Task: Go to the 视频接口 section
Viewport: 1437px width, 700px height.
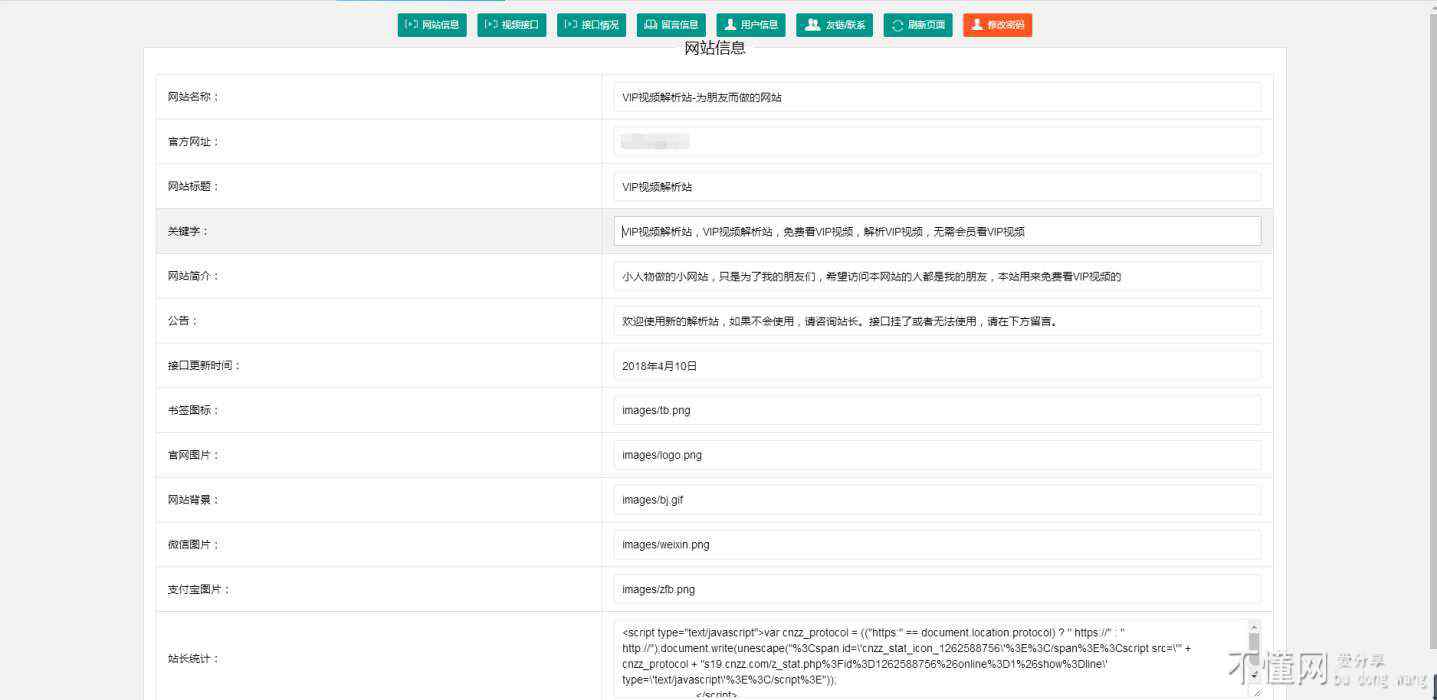Action: tap(512, 25)
